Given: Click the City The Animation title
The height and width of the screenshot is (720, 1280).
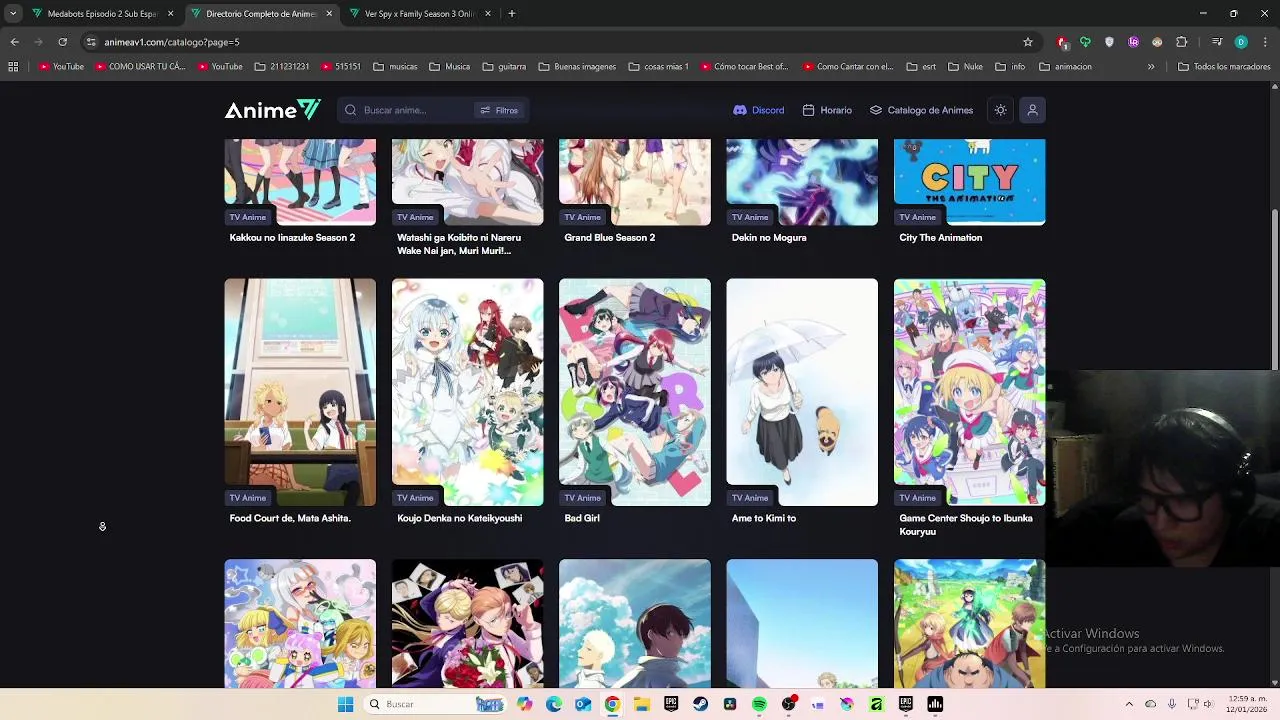Looking at the screenshot, I should click(x=940, y=238).
